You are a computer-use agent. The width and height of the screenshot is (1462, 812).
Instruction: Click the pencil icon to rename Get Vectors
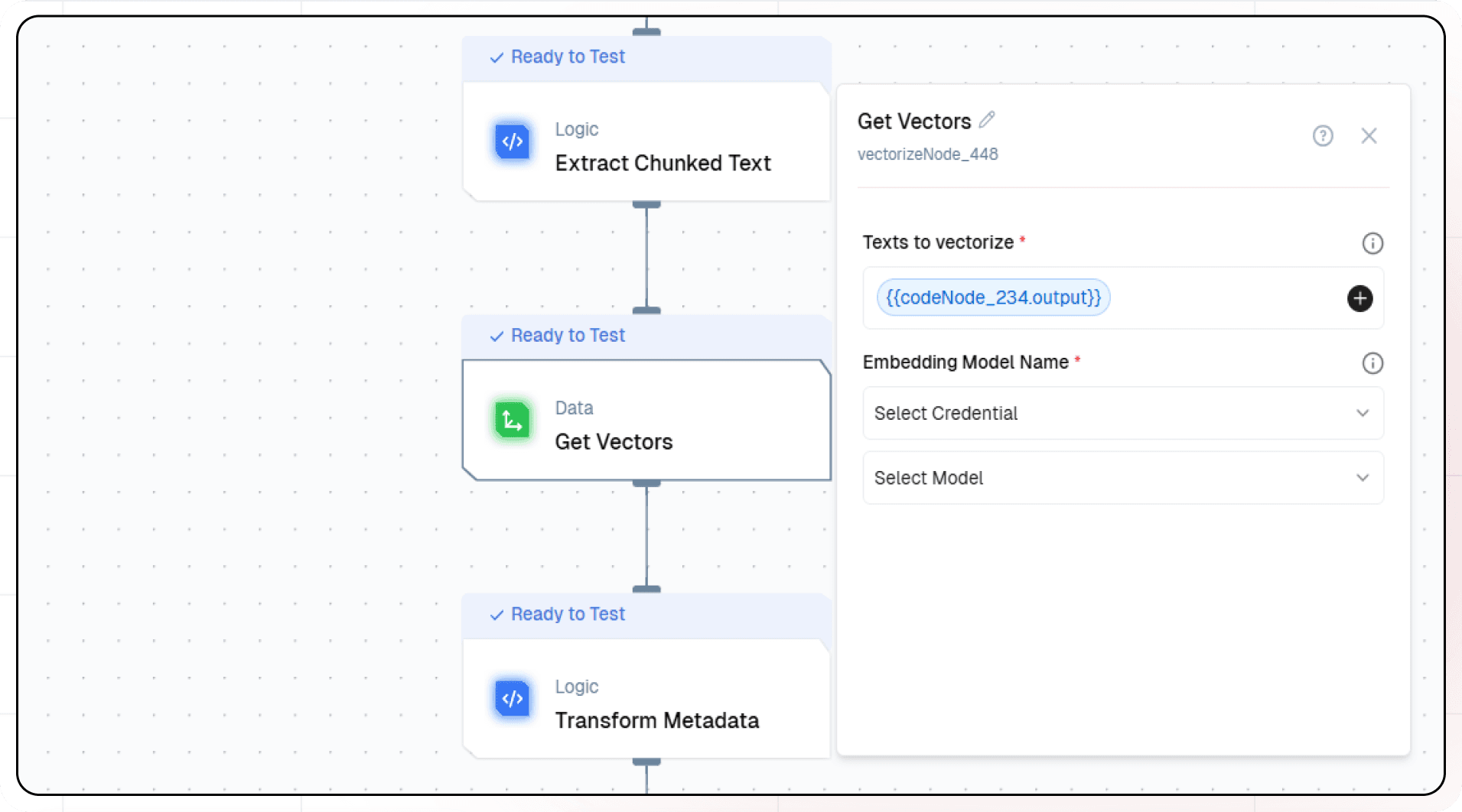[x=987, y=120]
